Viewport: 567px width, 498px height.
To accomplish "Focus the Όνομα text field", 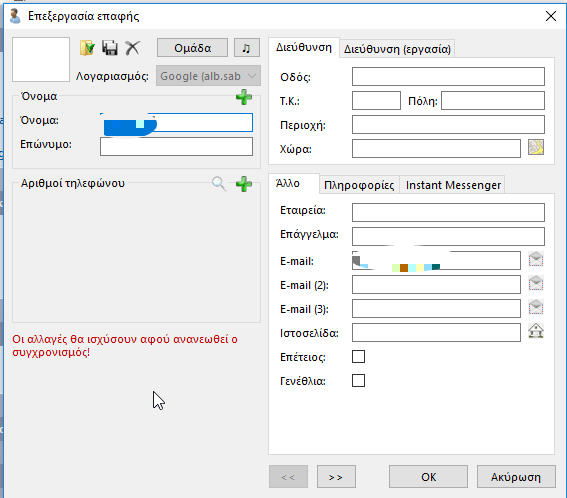I will 176,123.
